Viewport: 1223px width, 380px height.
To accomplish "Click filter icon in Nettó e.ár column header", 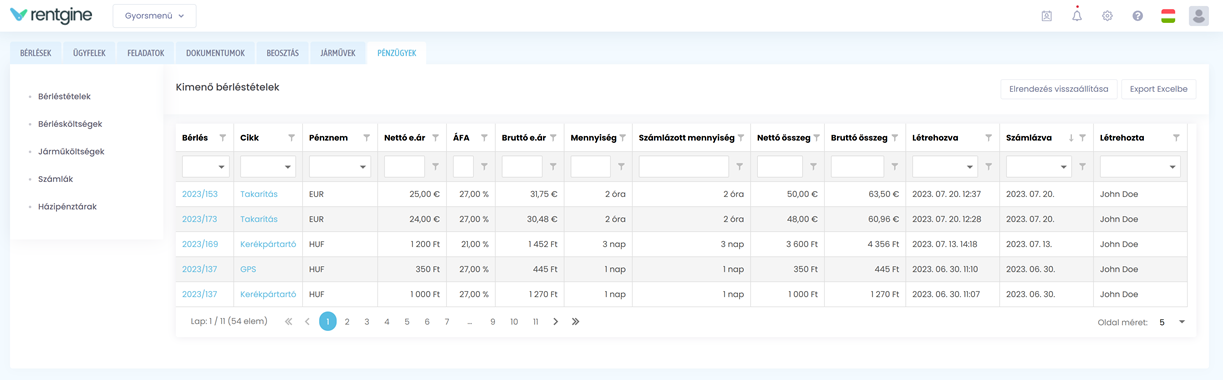I will pyautogui.click(x=436, y=138).
